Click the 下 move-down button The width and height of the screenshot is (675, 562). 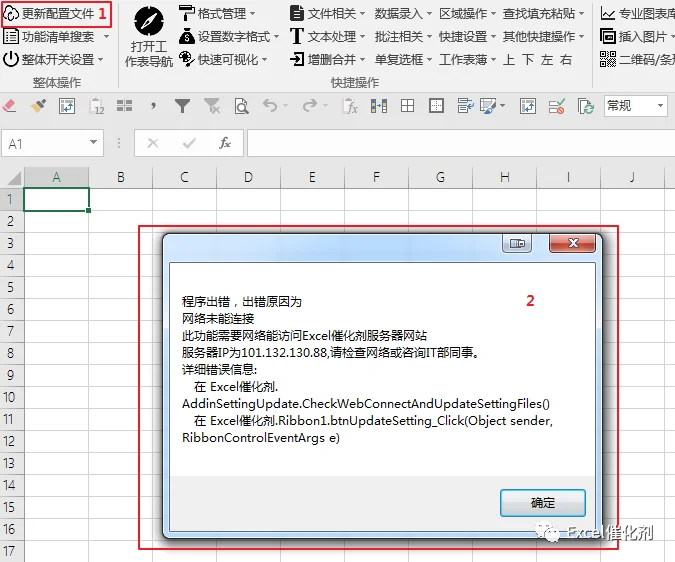[528, 59]
